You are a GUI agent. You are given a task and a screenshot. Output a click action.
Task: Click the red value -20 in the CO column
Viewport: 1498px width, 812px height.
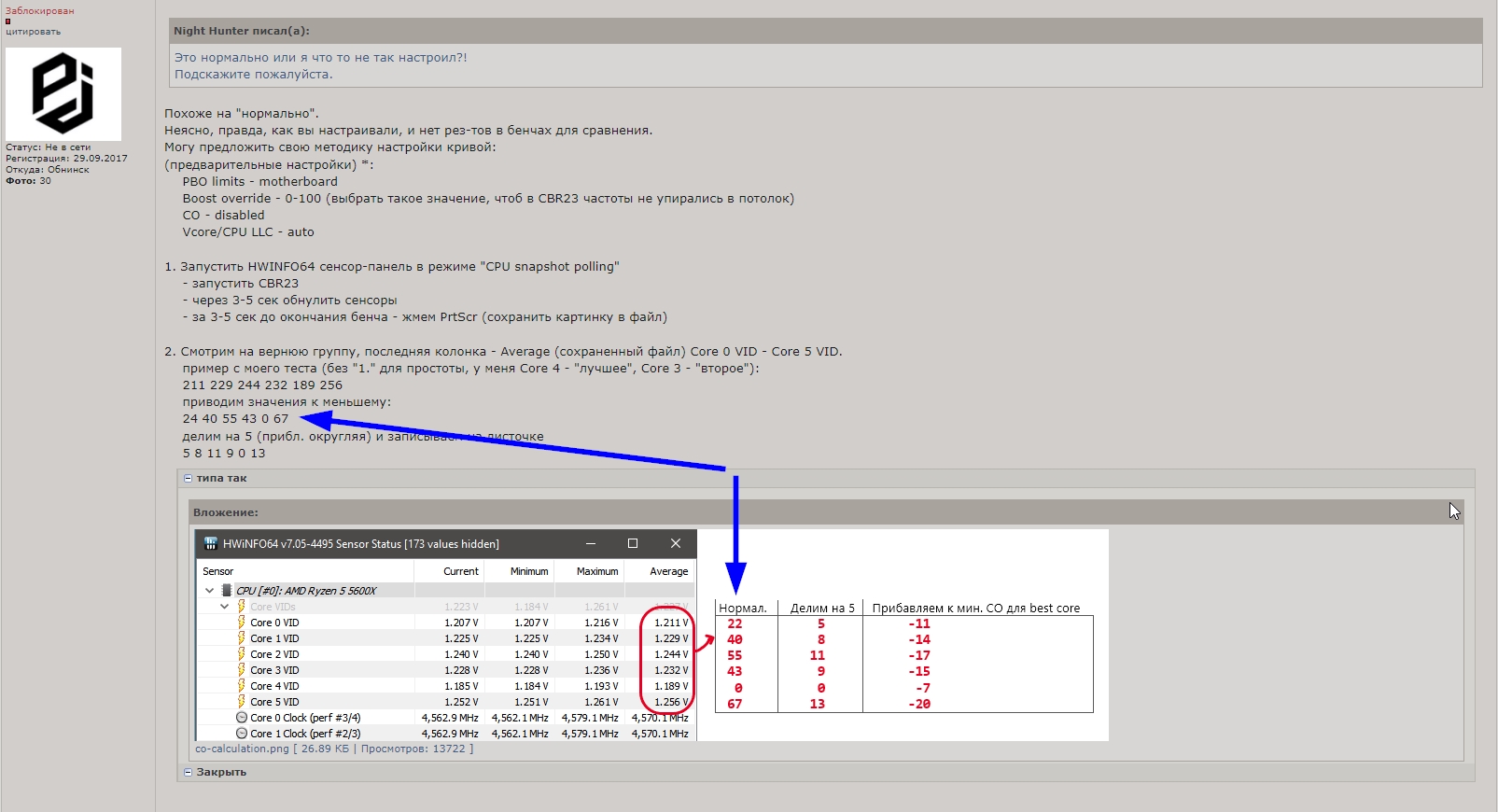coord(919,704)
